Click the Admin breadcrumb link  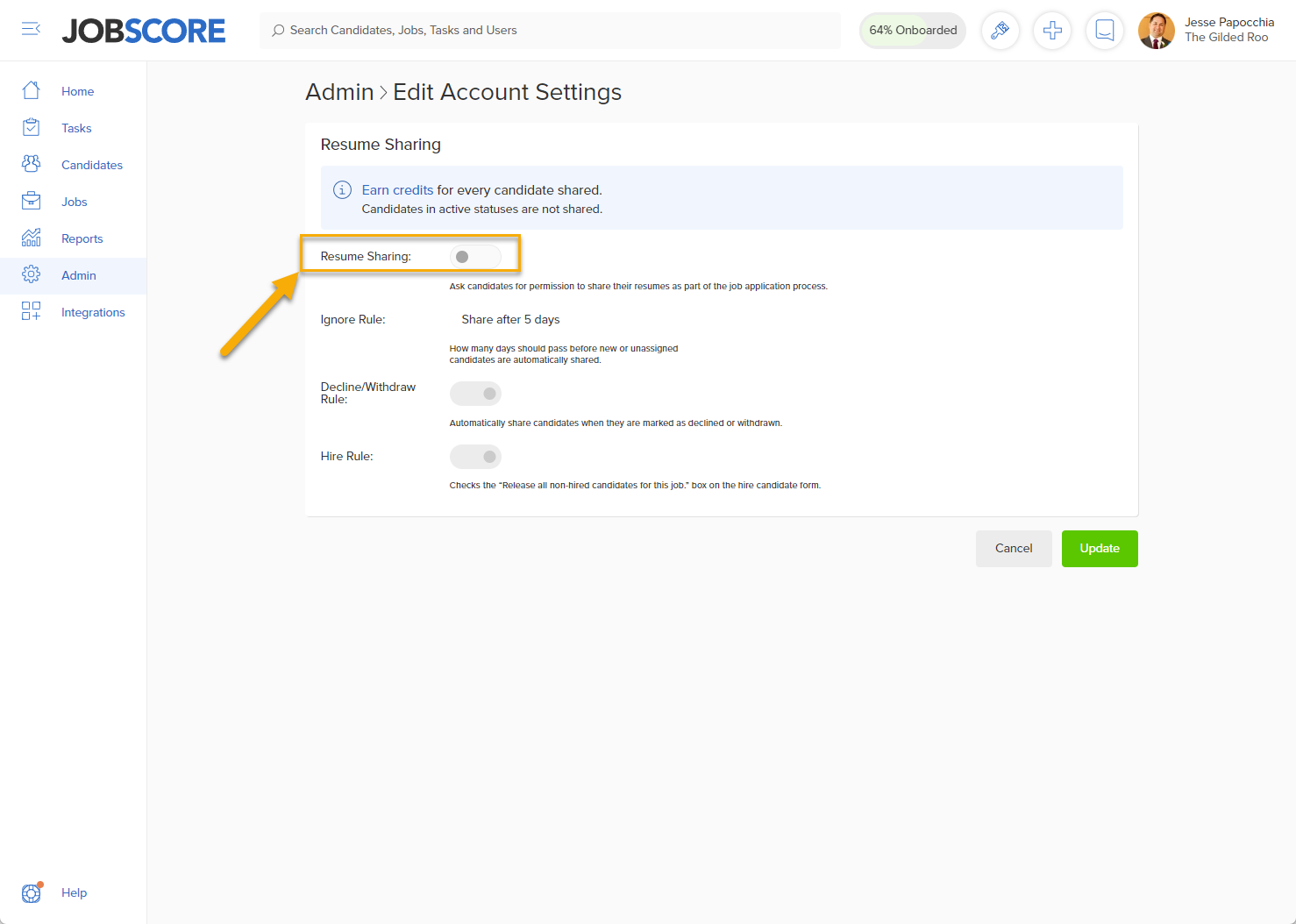339,92
